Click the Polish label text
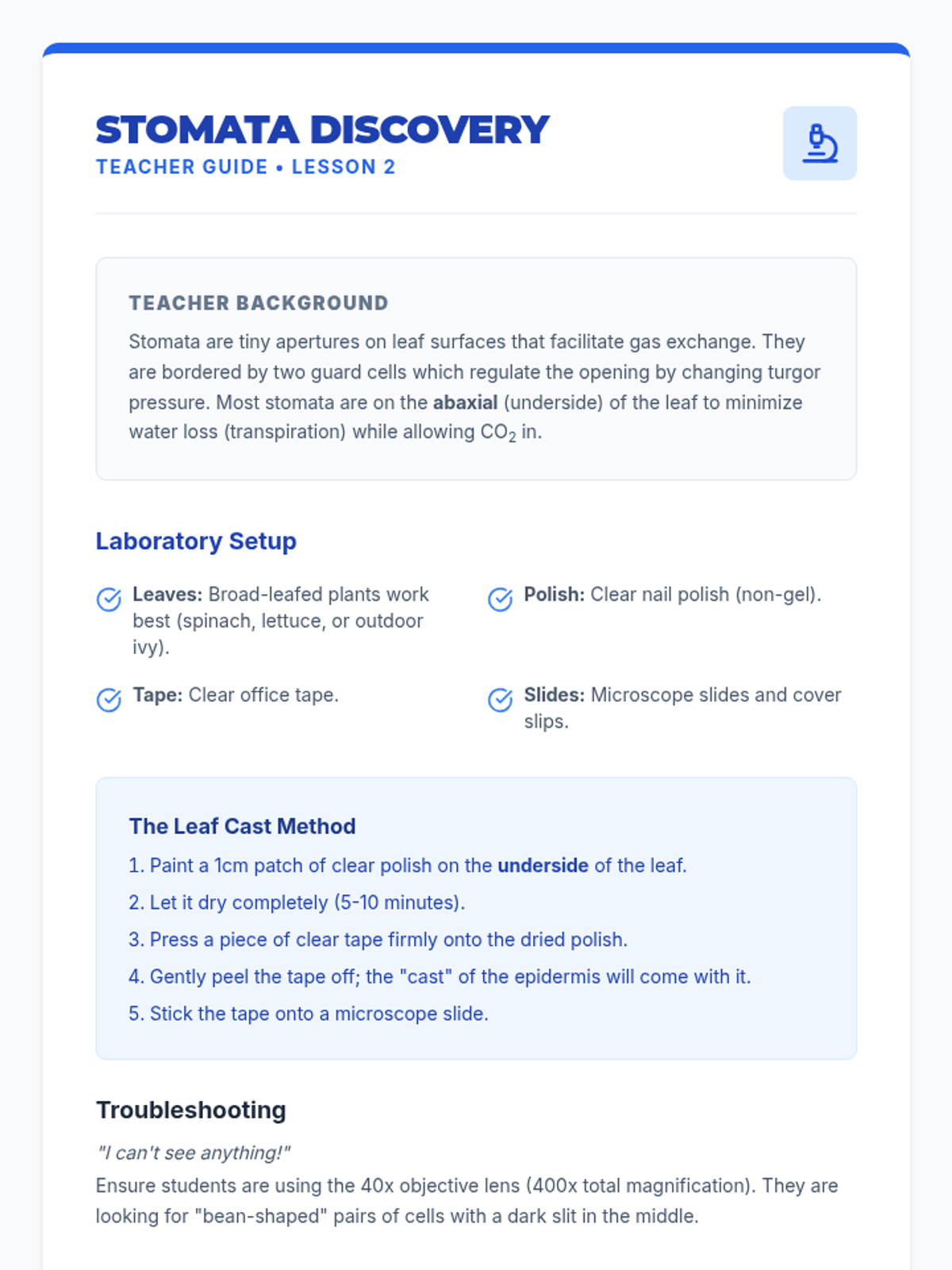This screenshot has width=952, height=1270. 554,595
